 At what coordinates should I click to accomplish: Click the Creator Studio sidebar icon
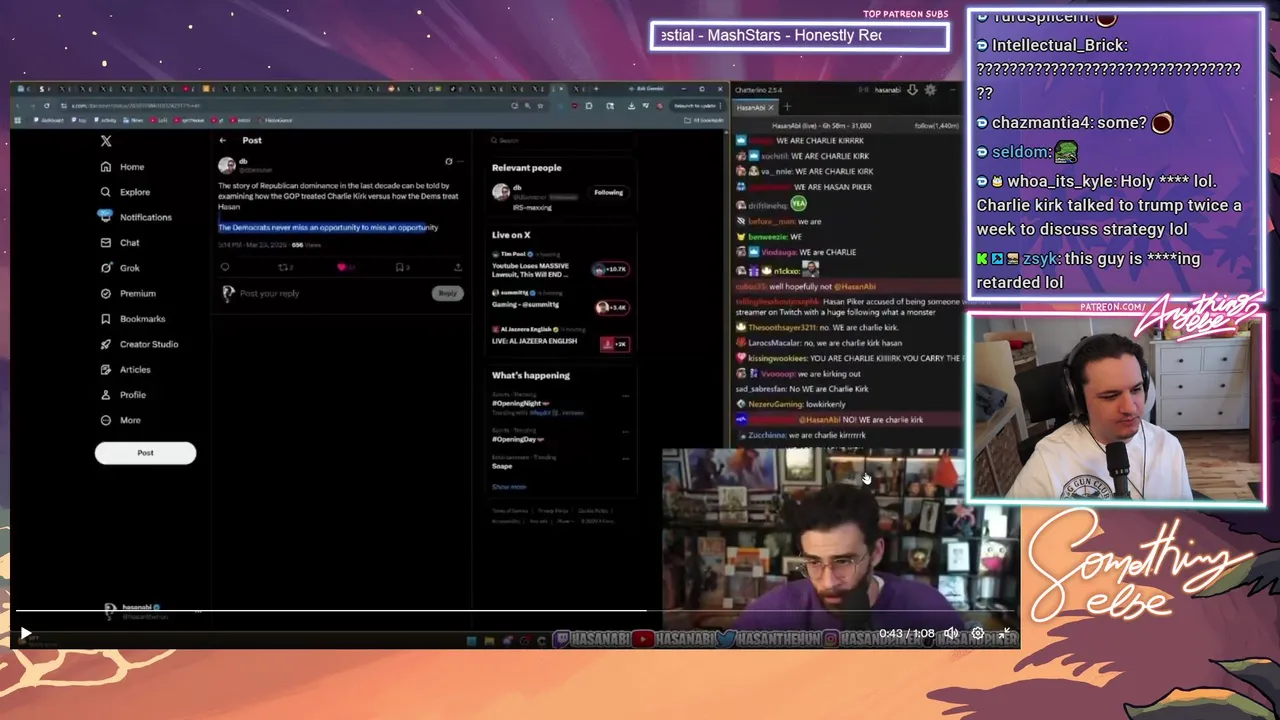[106, 344]
